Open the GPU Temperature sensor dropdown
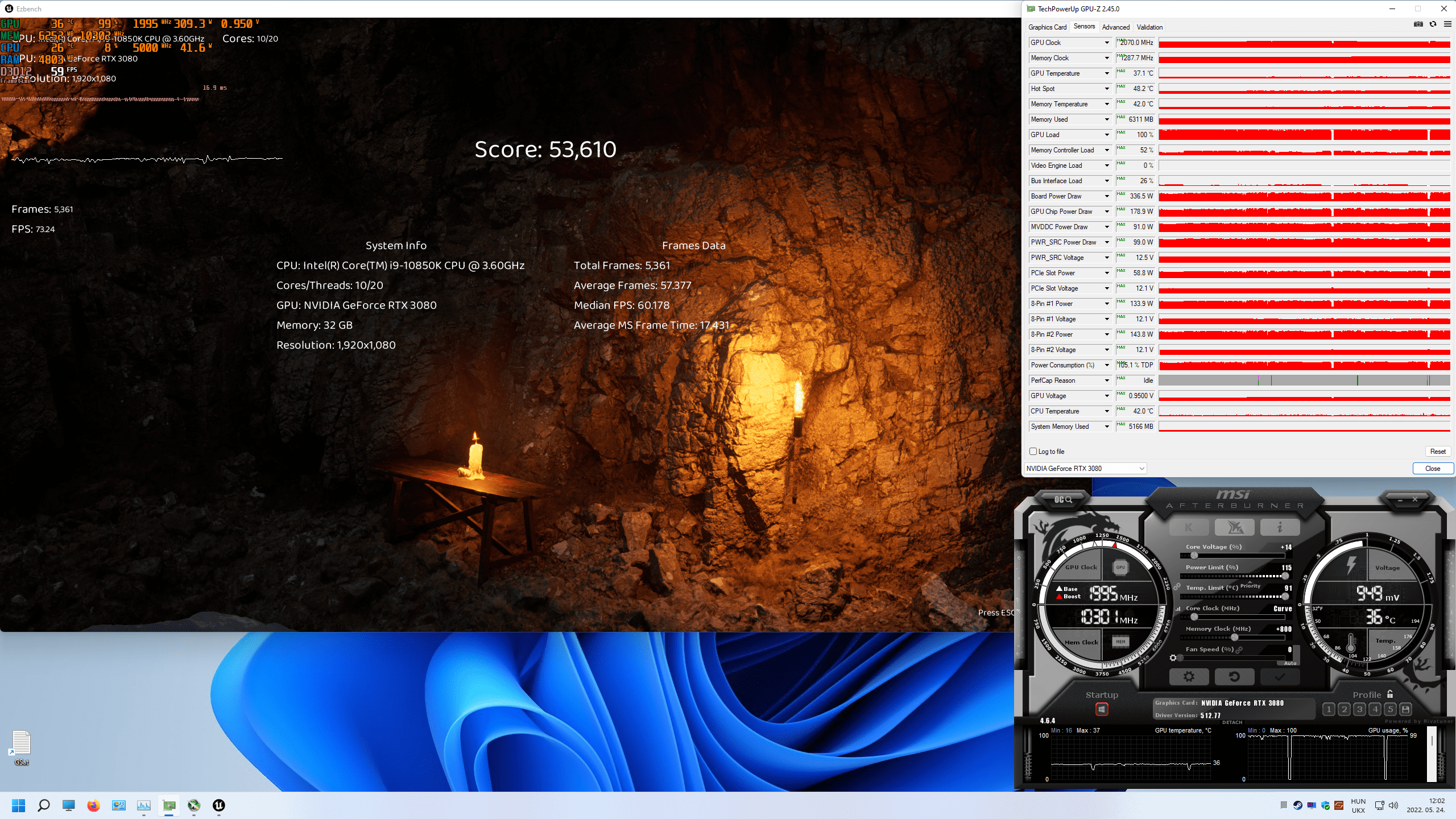The width and height of the screenshot is (1456, 819). 1107,73
